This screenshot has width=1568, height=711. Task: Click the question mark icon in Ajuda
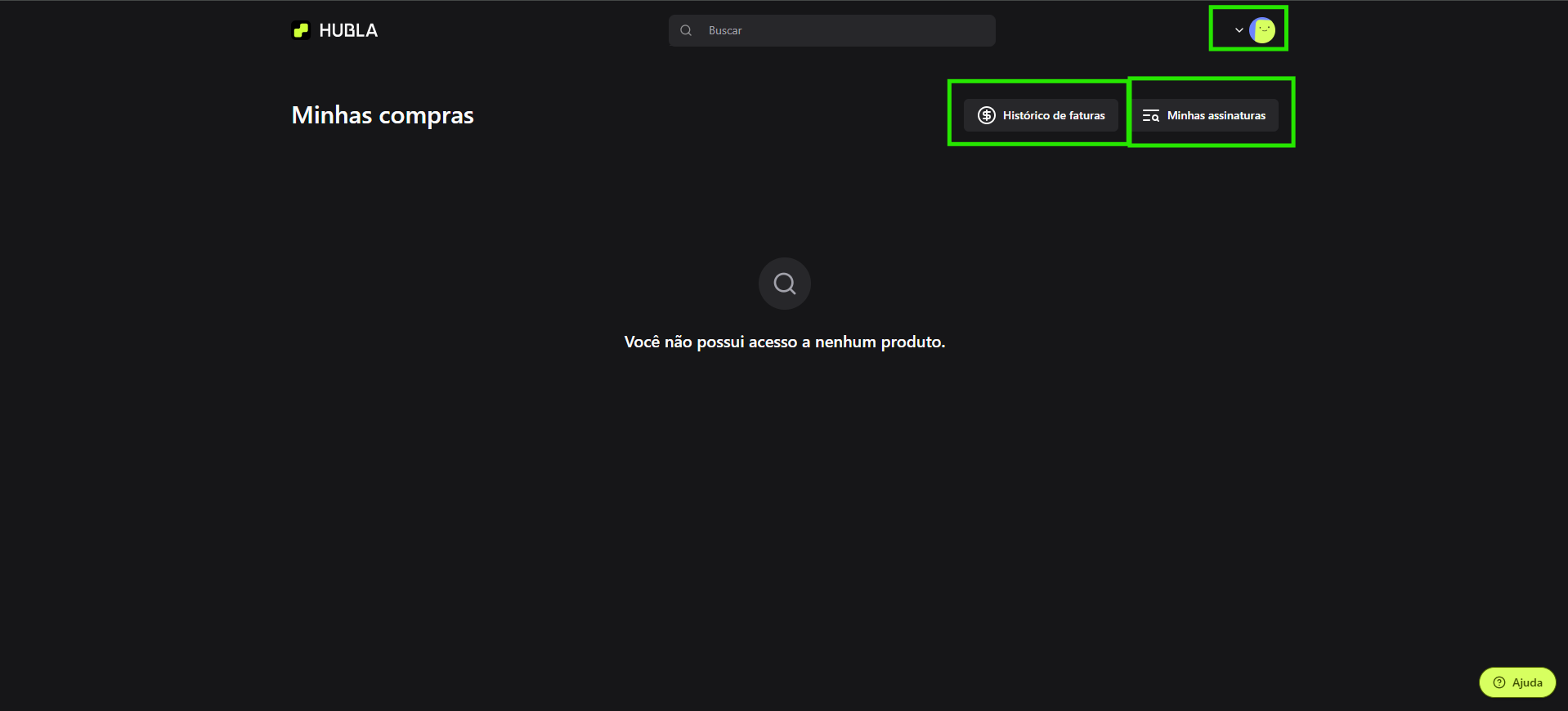(1499, 682)
